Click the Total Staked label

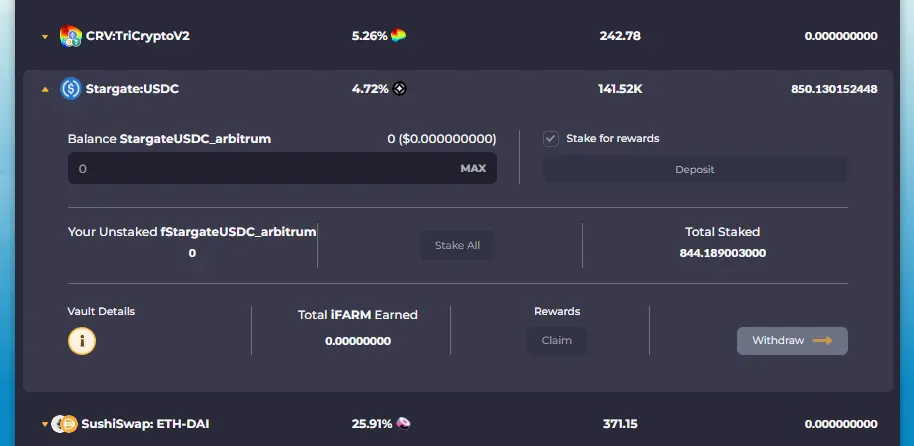(723, 231)
